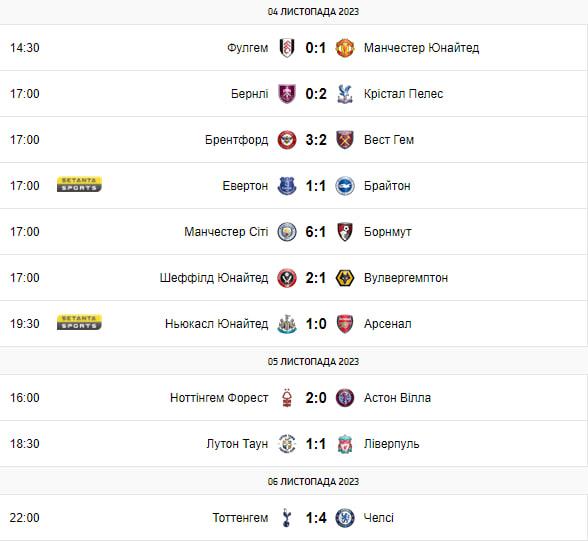
Task: Click the Bournemouth club crest
Action: [345, 232]
